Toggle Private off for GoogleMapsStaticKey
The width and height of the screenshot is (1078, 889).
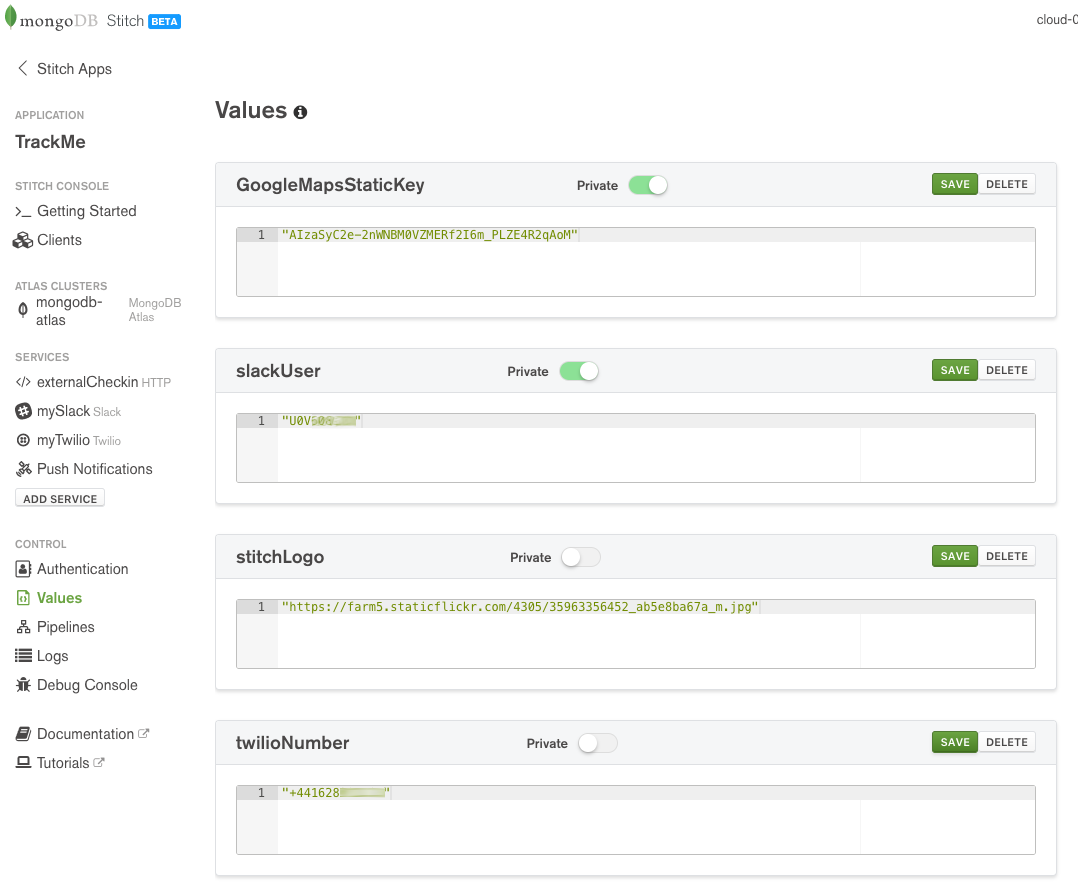(x=648, y=185)
